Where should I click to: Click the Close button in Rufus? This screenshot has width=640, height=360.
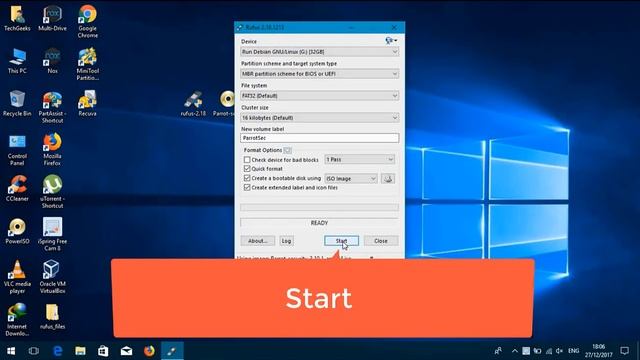[381, 241]
